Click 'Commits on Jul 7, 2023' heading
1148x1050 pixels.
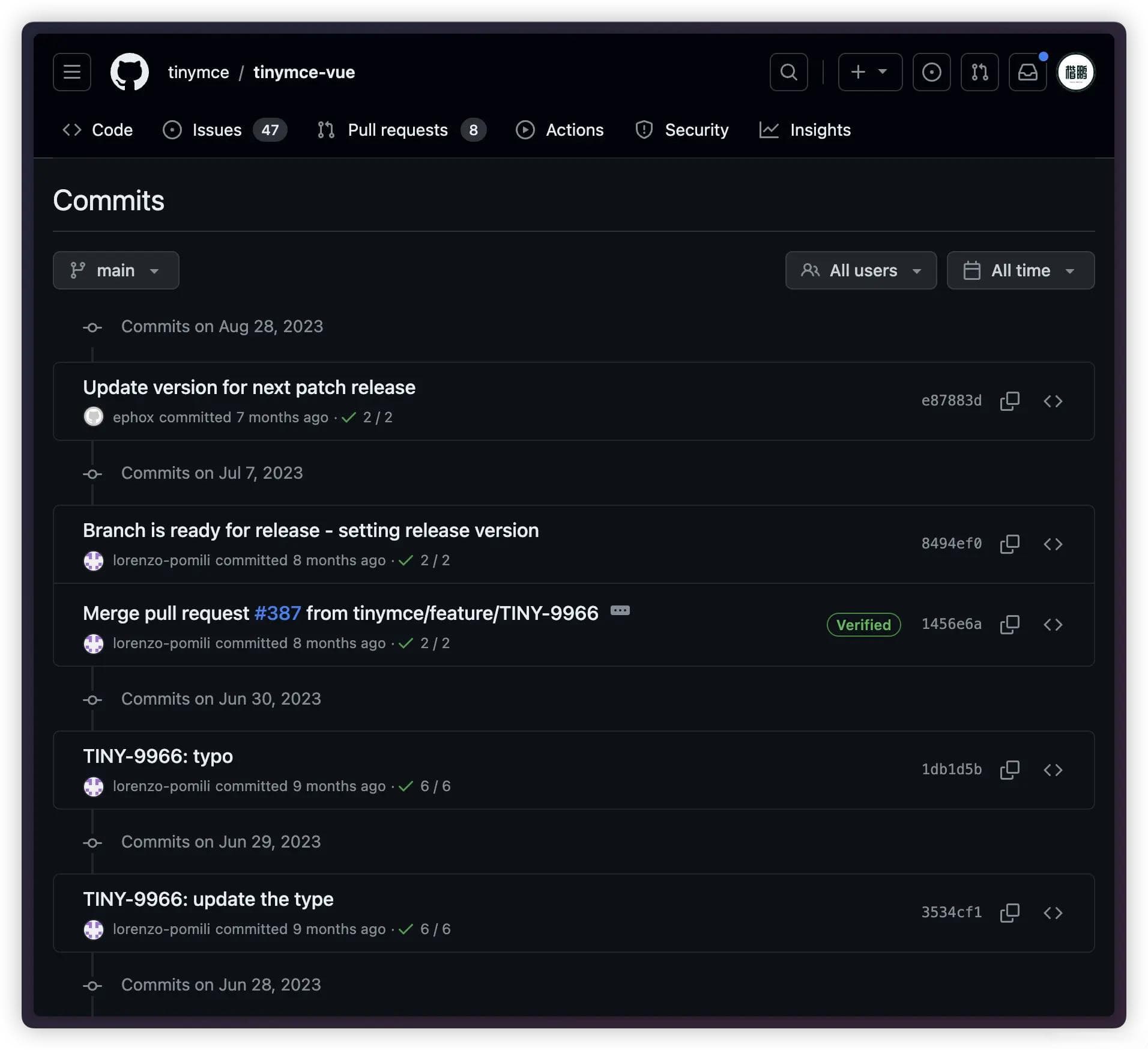tap(212, 473)
